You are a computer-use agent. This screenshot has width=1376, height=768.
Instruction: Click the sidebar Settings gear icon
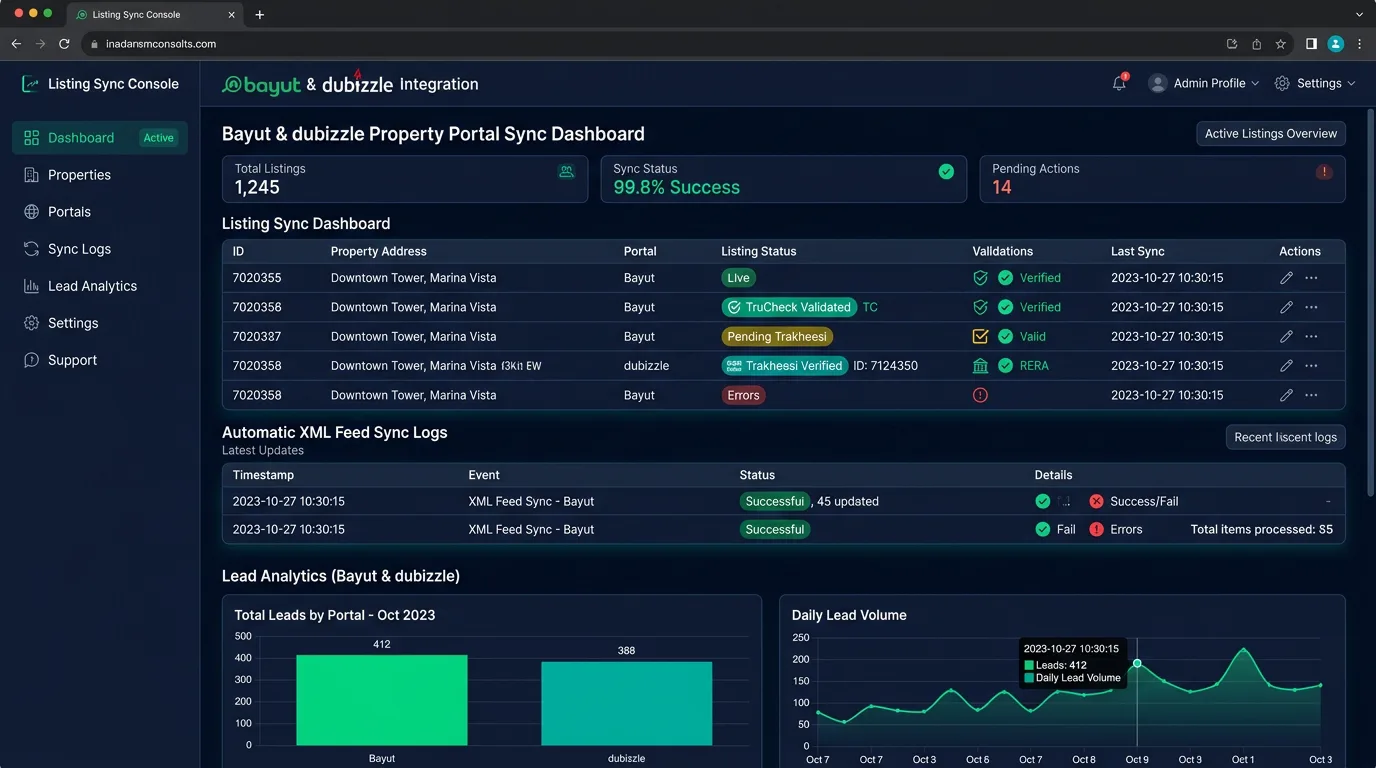pyautogui.click(x=31, y=323)
